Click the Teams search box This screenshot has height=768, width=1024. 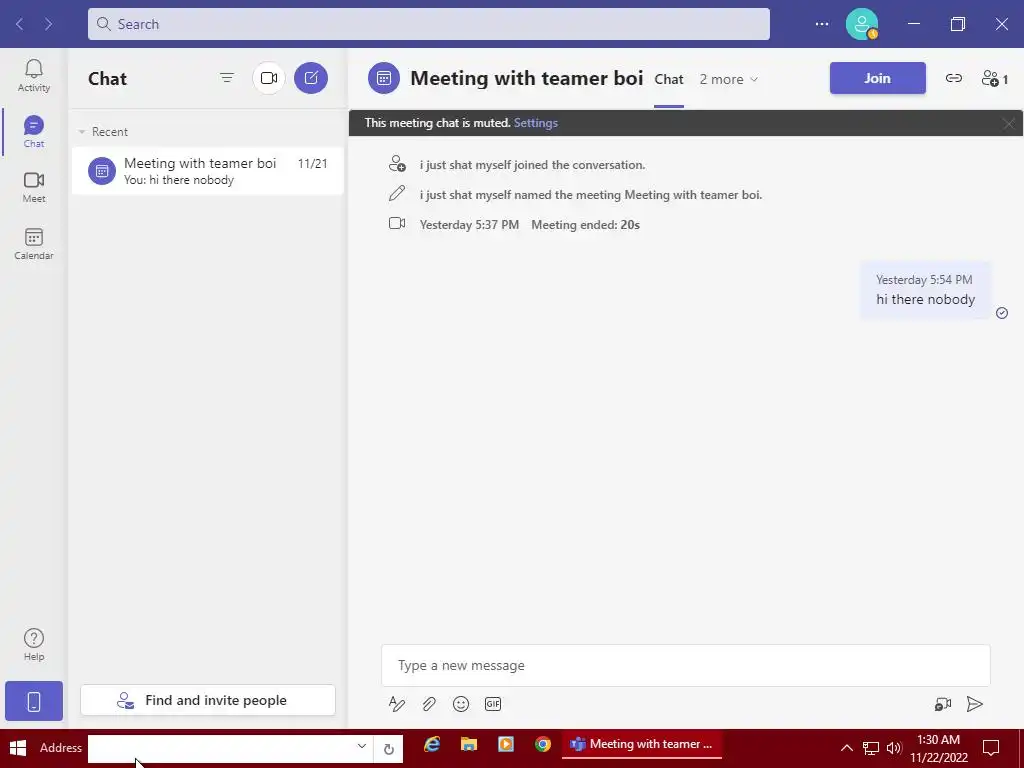pos(428,24)
